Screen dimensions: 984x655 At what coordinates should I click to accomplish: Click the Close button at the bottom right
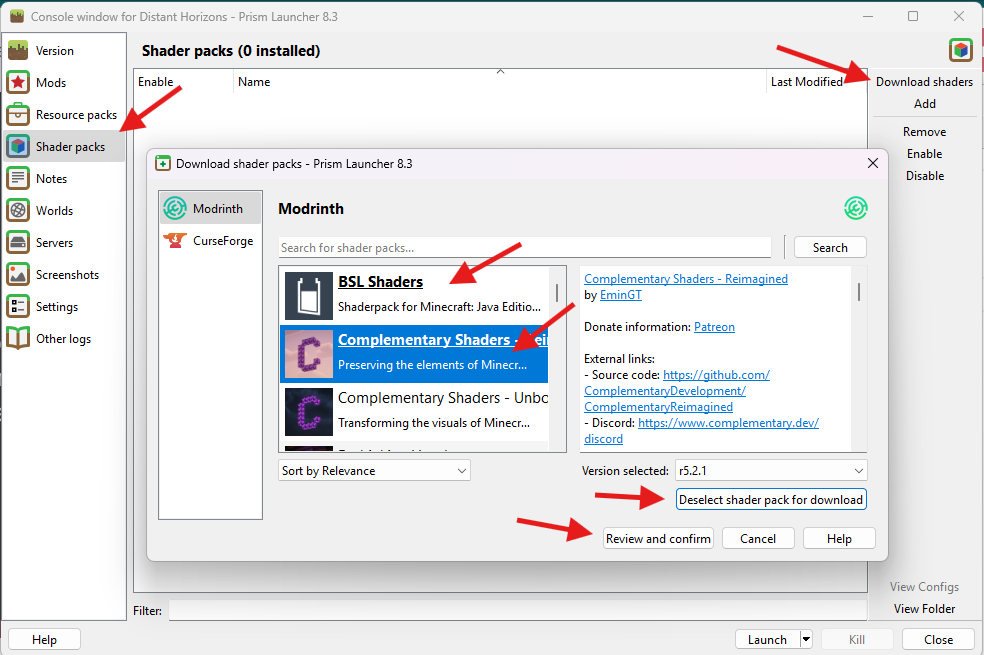pyautogui.click(x=938, y=639)
